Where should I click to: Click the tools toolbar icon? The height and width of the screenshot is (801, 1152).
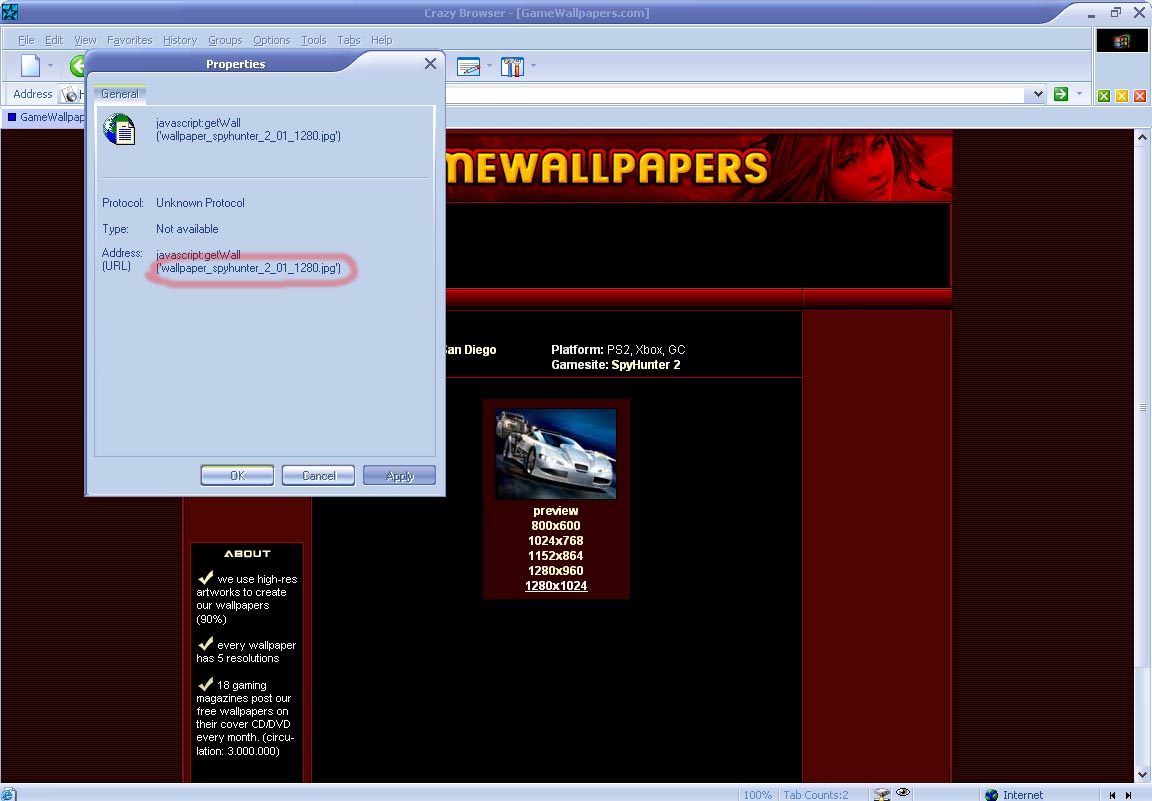coord(512,67)
